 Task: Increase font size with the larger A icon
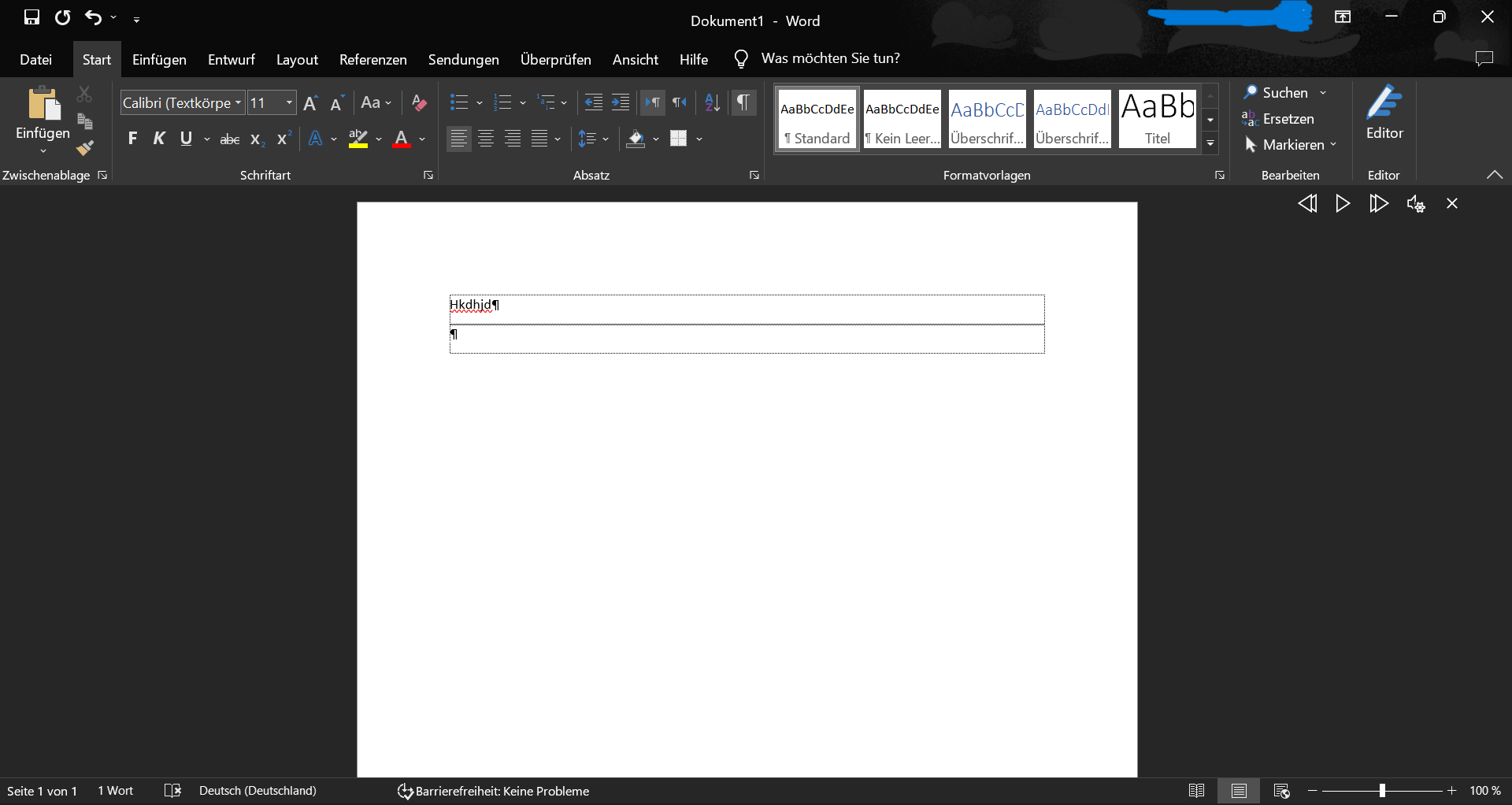point(310,103)
